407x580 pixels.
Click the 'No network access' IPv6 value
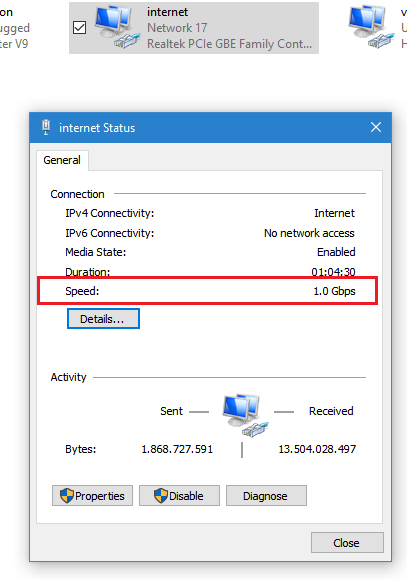click(x=309, y=233)
